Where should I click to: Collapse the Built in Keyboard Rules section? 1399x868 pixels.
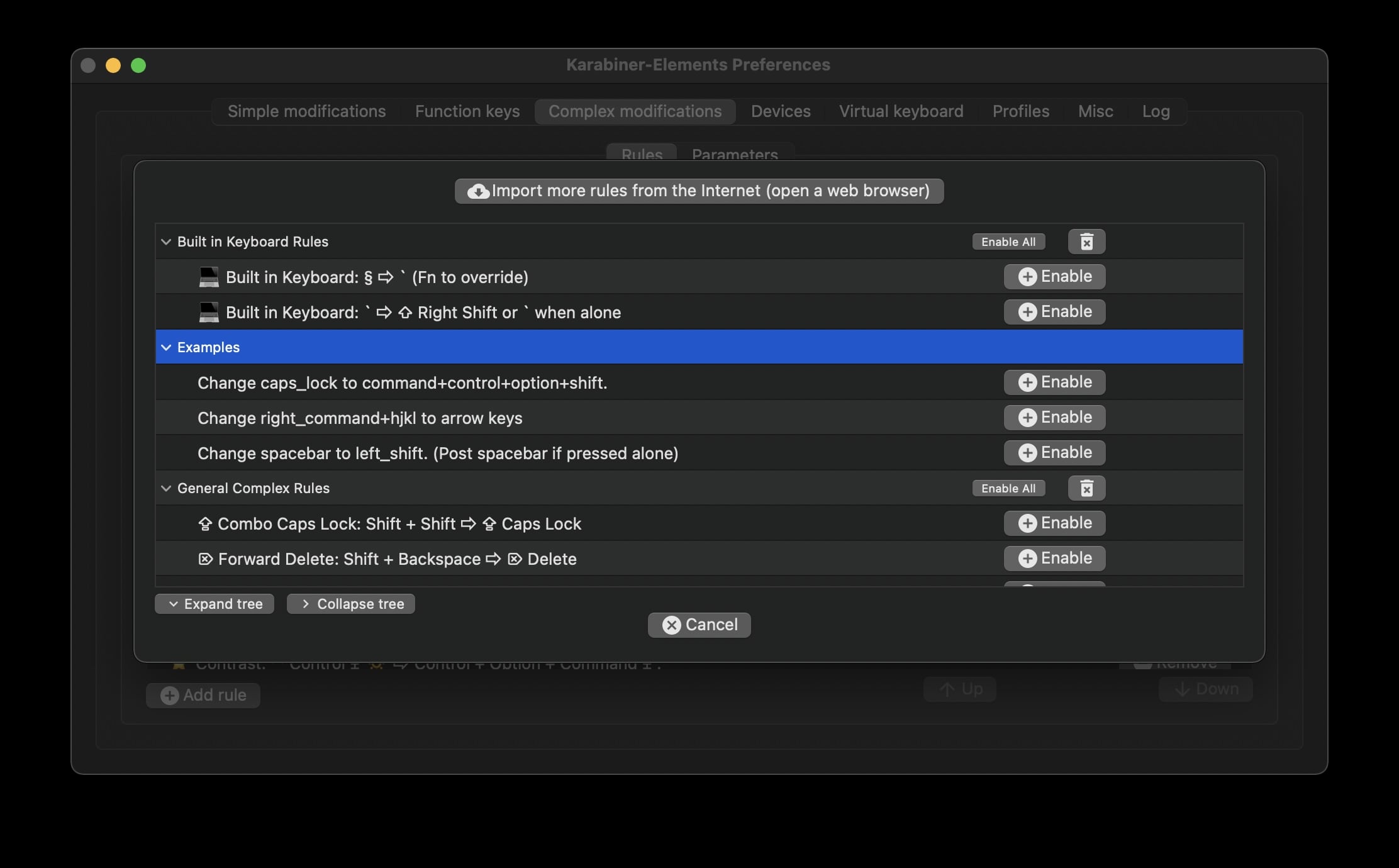click(x=166, y=242)
